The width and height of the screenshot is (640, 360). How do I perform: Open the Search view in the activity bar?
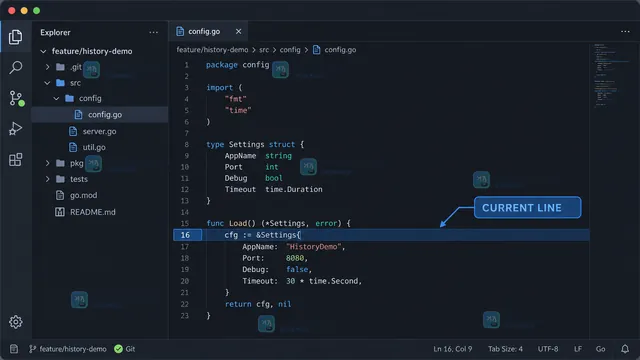point(16,67)
